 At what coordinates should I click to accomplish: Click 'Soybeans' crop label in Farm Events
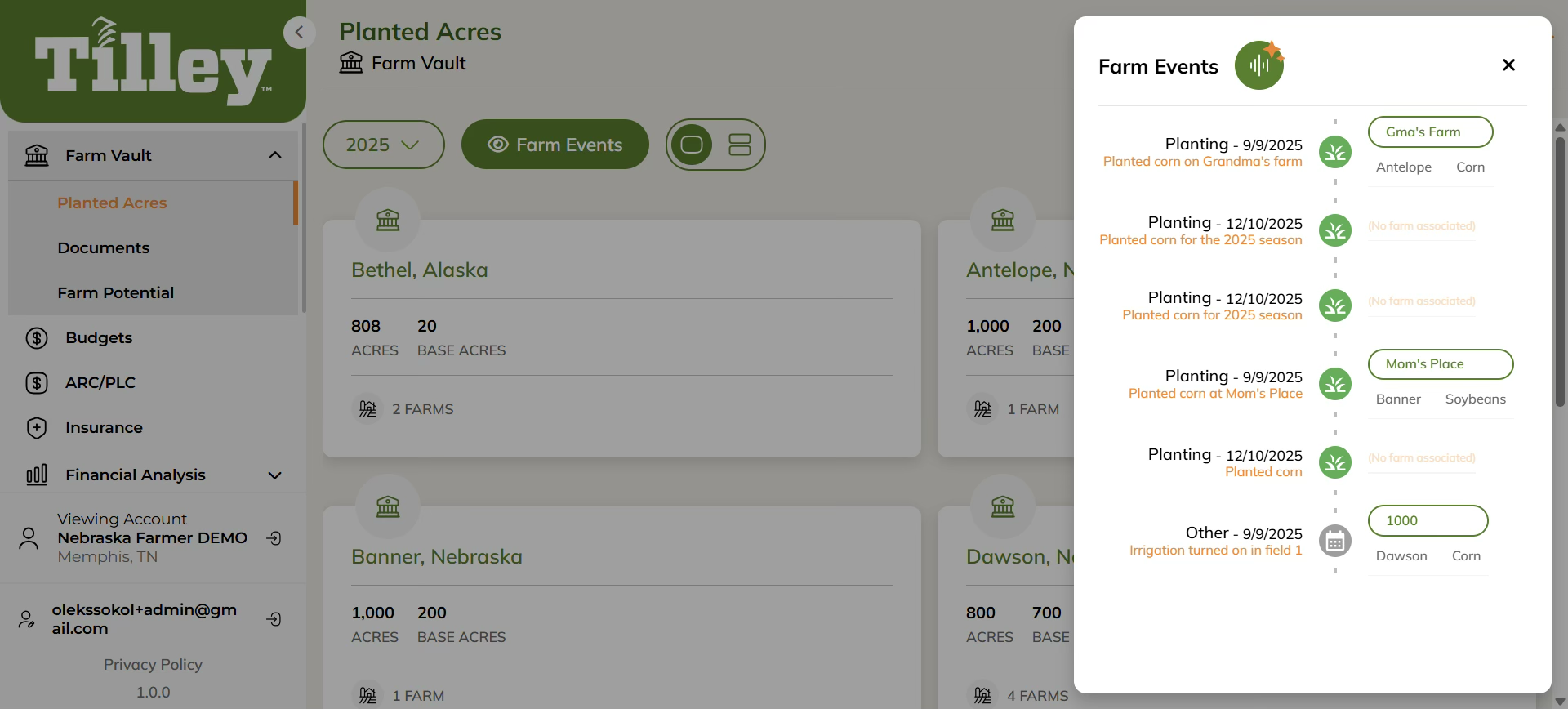click(x=1475, y=399)
